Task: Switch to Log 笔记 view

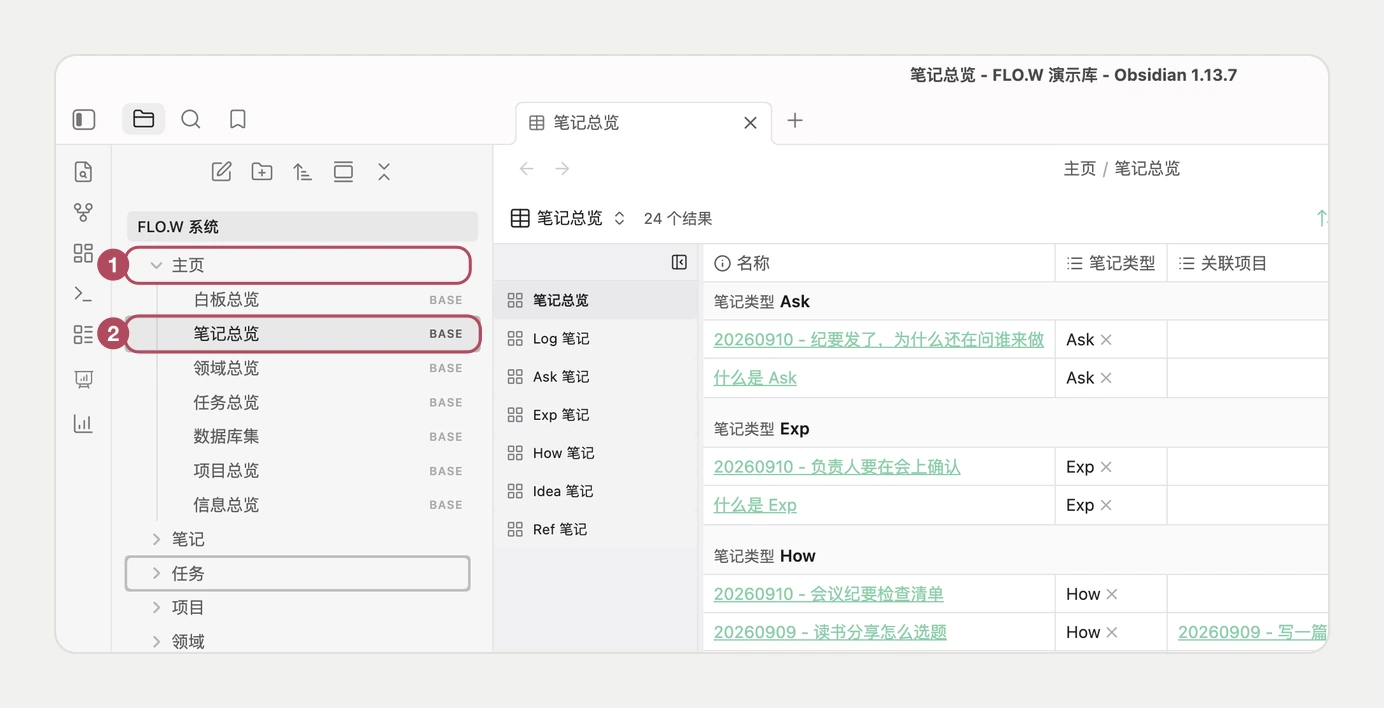Action: tap(595, 338)
